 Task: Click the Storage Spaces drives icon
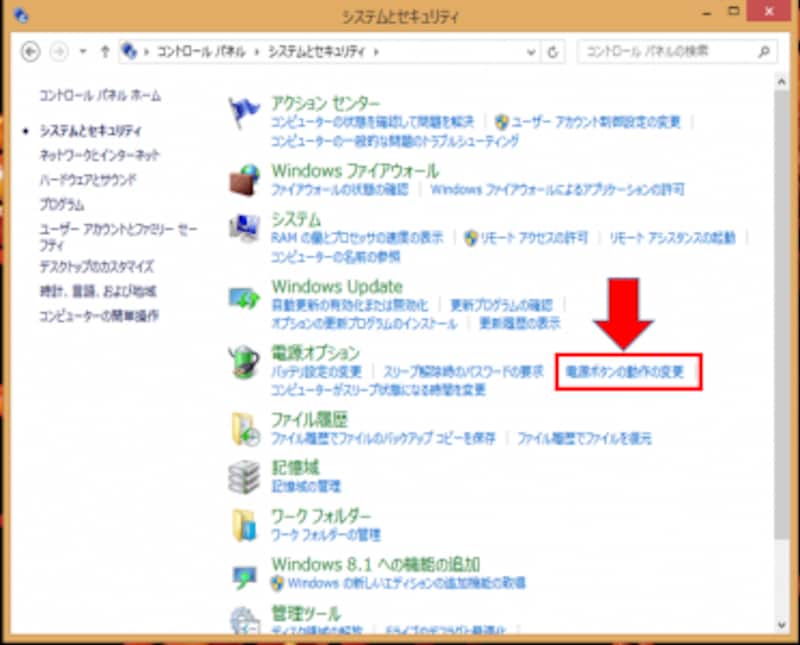244,477
